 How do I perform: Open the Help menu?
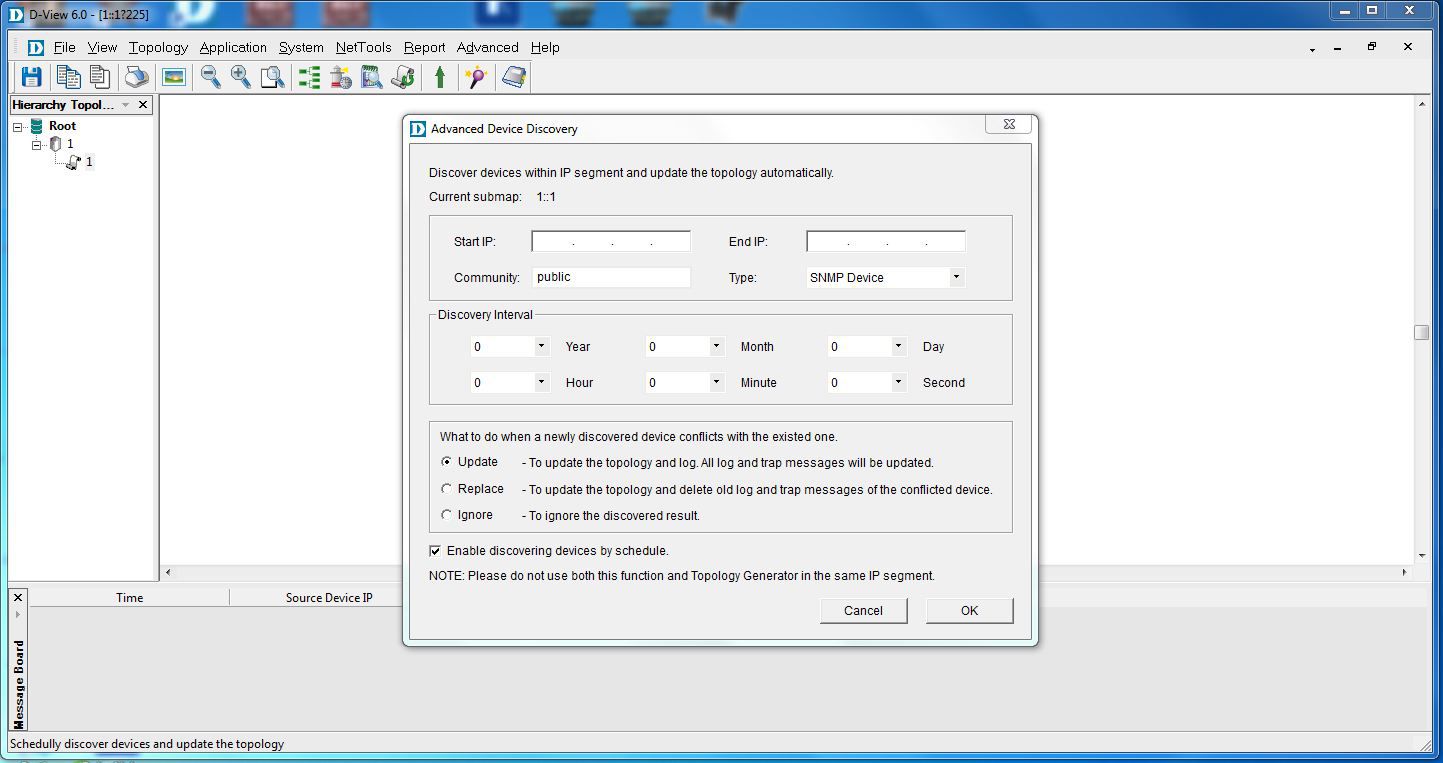point(545,47)
